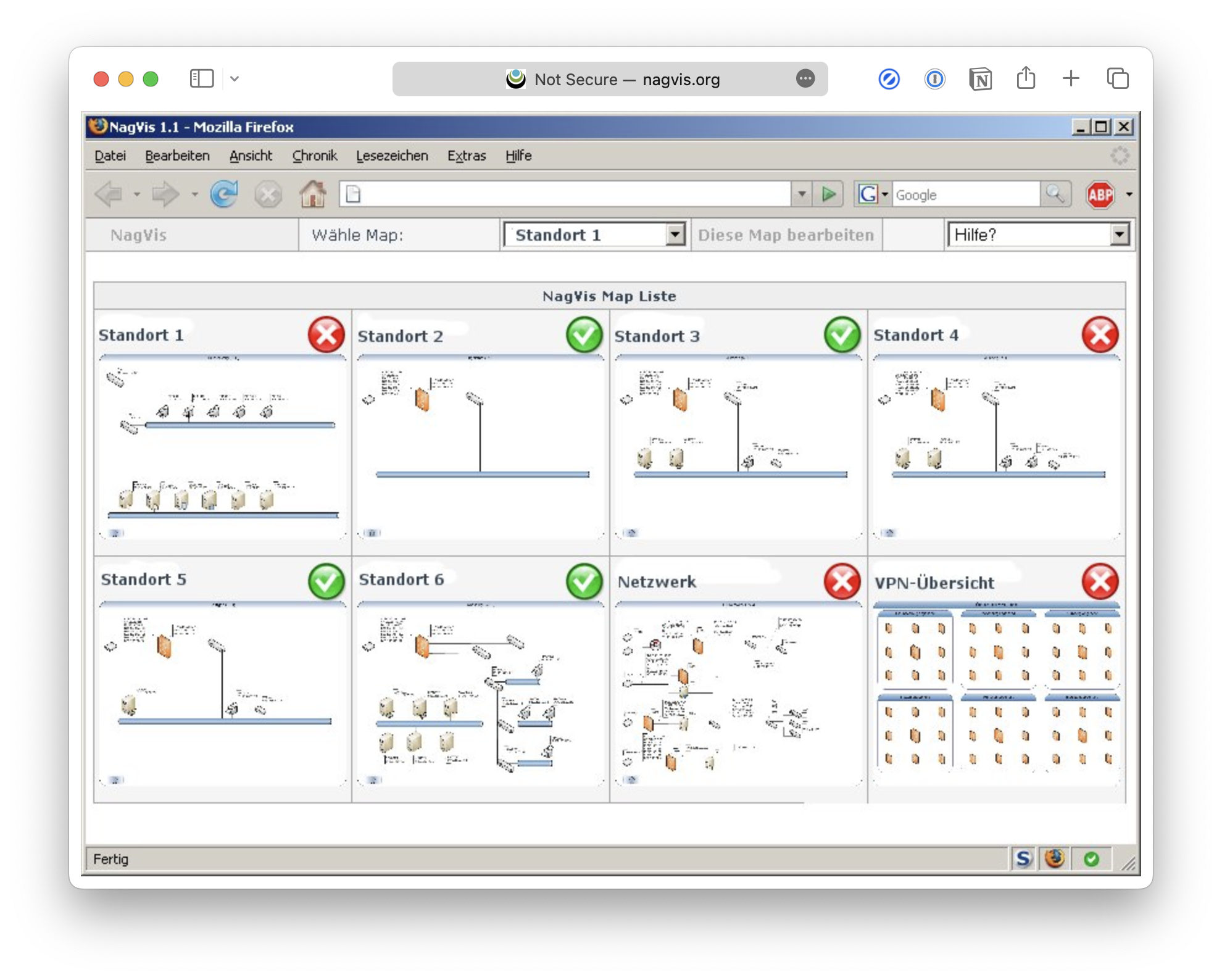Click the red error icon on Standort 1
This screenshot has width=1222, height=980.
click(x=326, y=334)
